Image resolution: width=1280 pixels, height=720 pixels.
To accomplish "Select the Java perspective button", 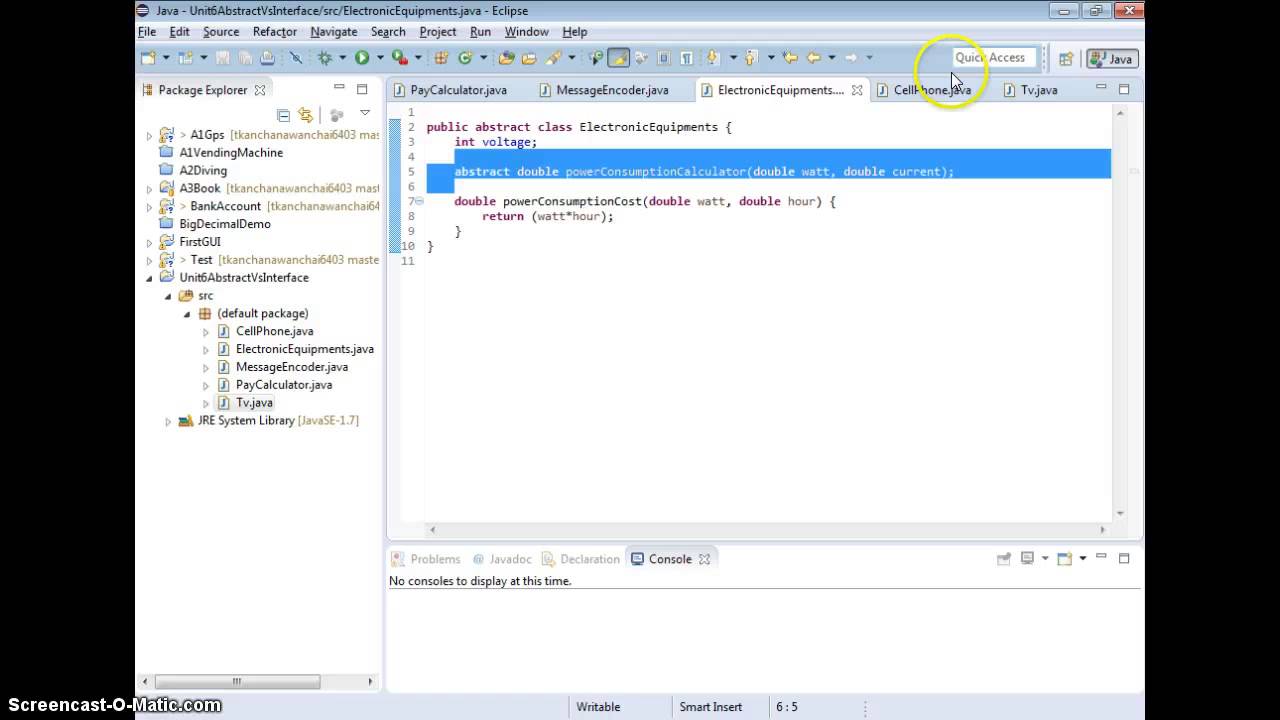I will tap(1112, 59).
